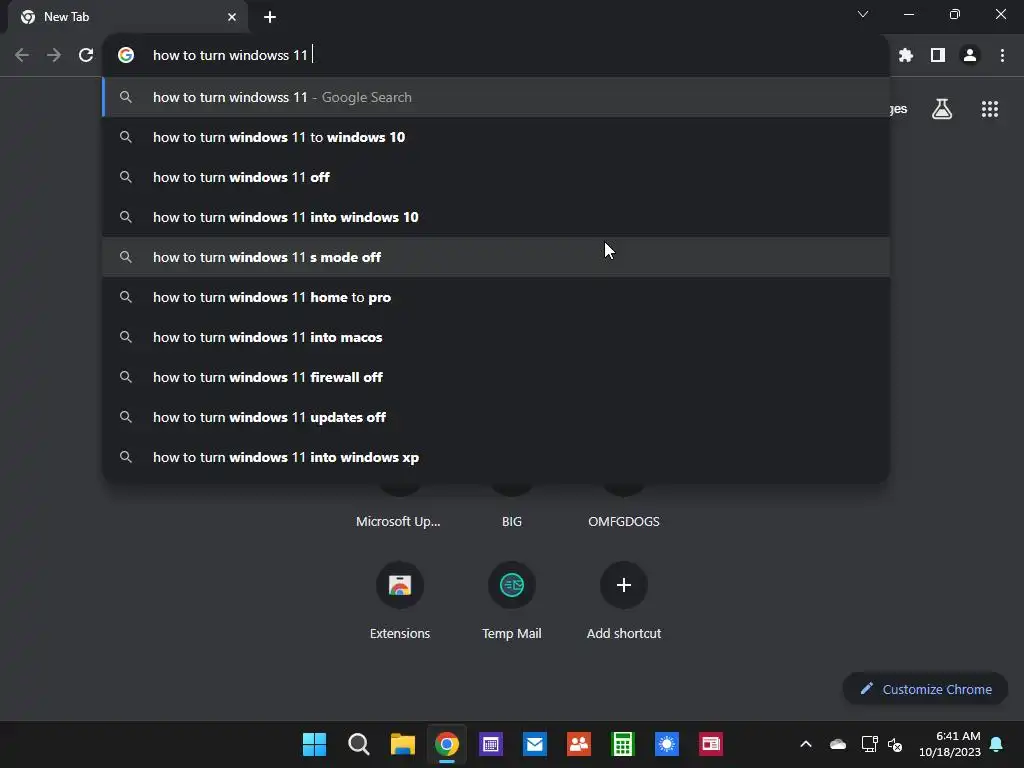Open the Google apps grid
The width and height of the screenshot is (1024, 768).
point(989,109)
